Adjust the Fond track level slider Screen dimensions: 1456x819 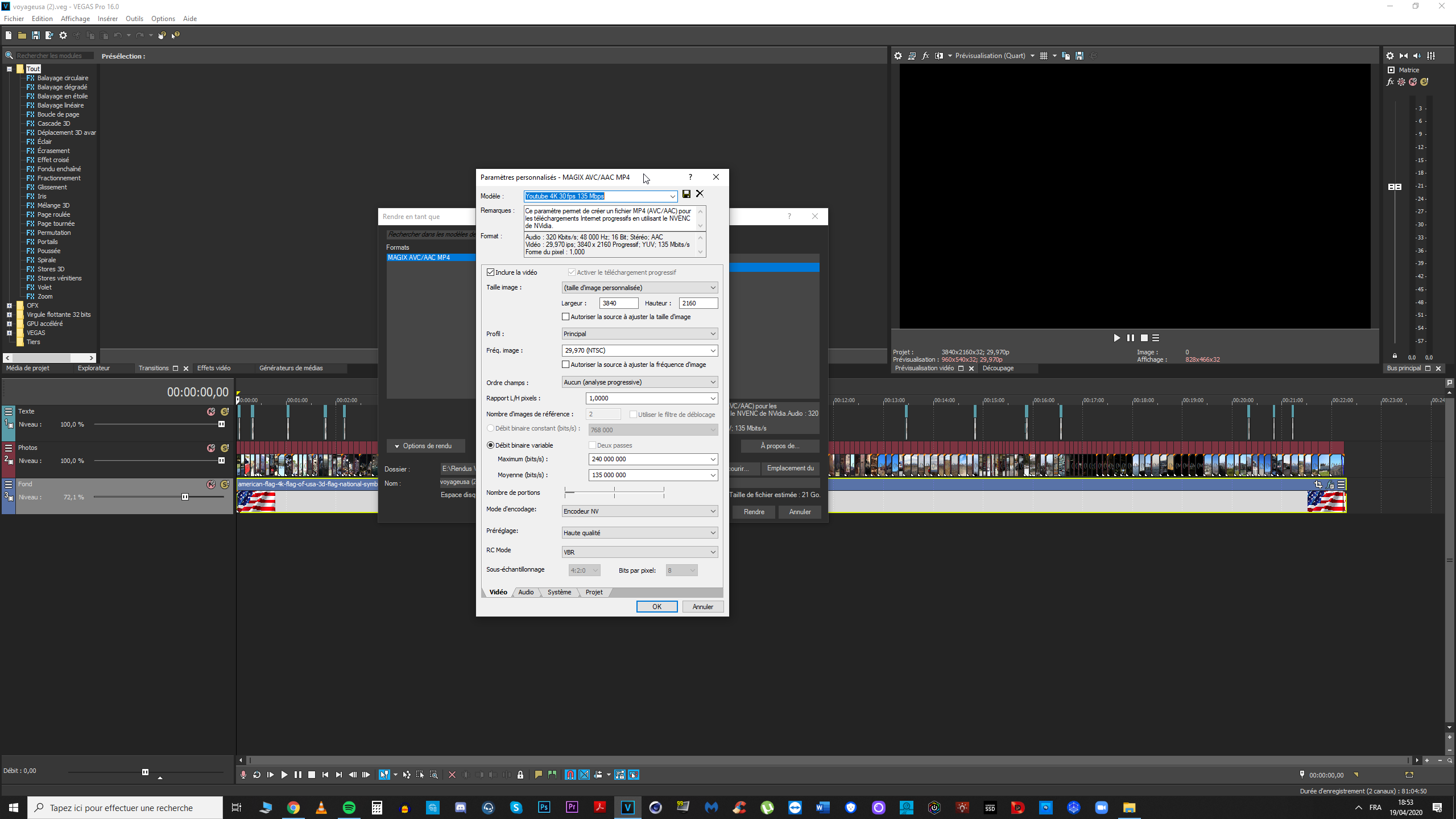(x=185, y=497)
